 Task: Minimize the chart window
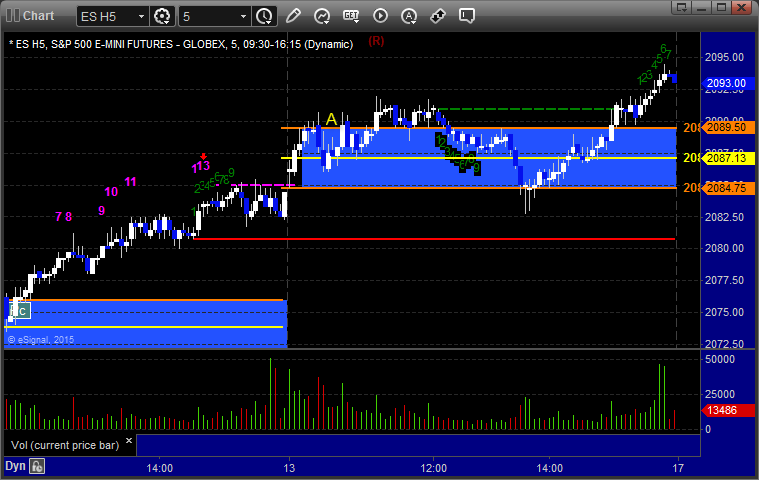click(x=701, y=7)
